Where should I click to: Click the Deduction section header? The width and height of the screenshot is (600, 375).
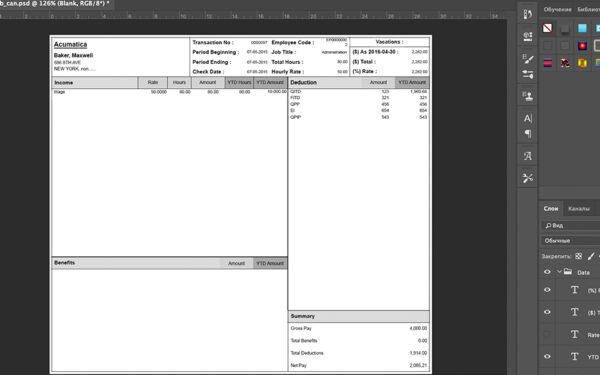[303, 82]
